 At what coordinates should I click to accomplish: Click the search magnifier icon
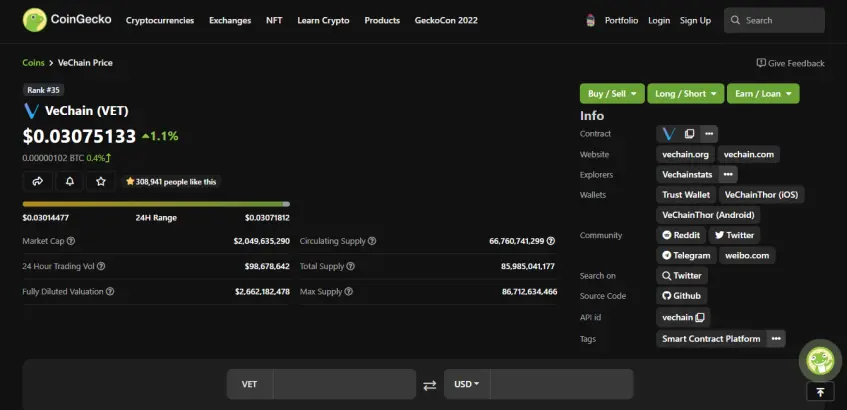pyautogui.click(x=735, y=21)
